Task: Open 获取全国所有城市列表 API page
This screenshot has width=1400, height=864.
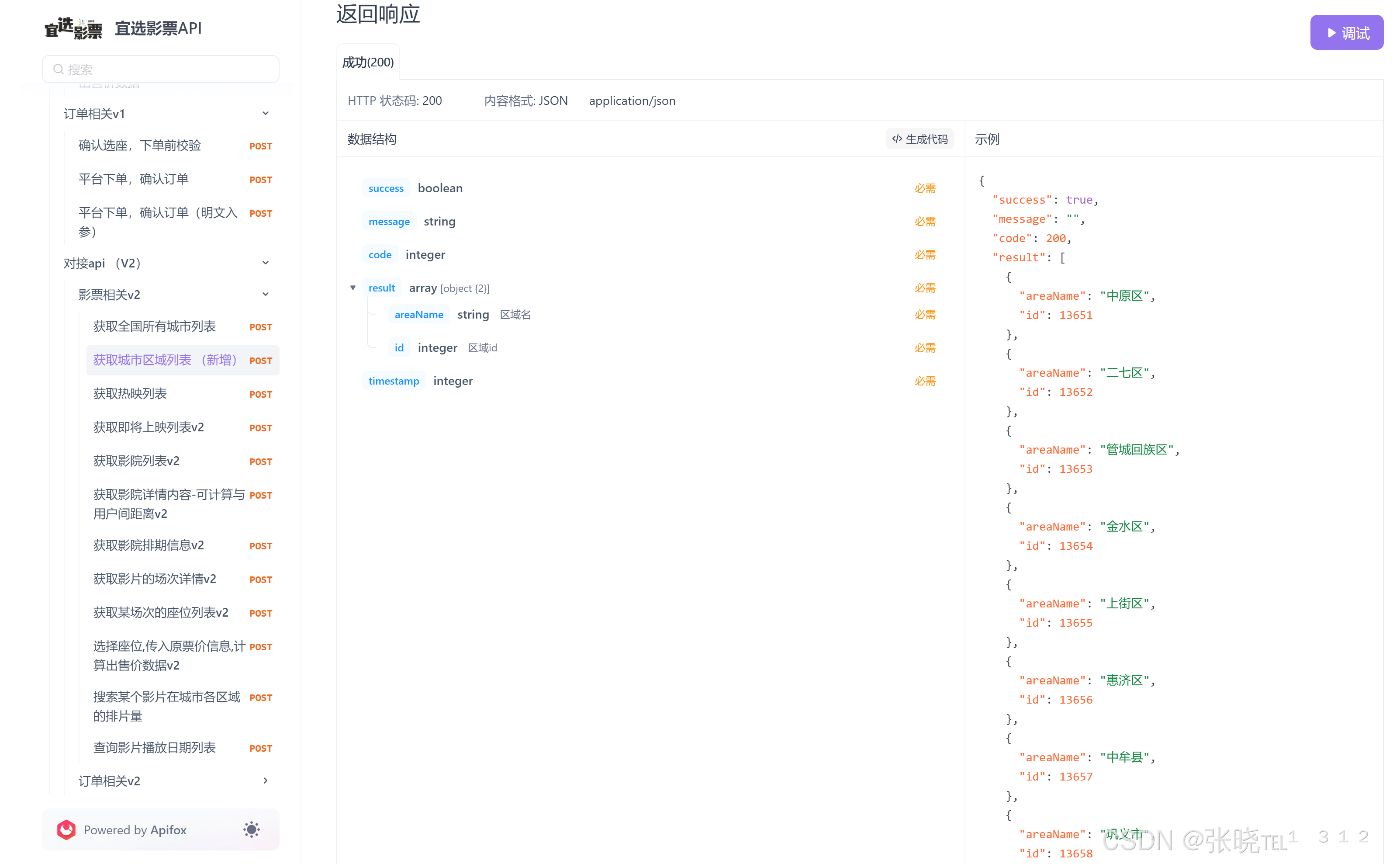Action: tap(154, 326)
